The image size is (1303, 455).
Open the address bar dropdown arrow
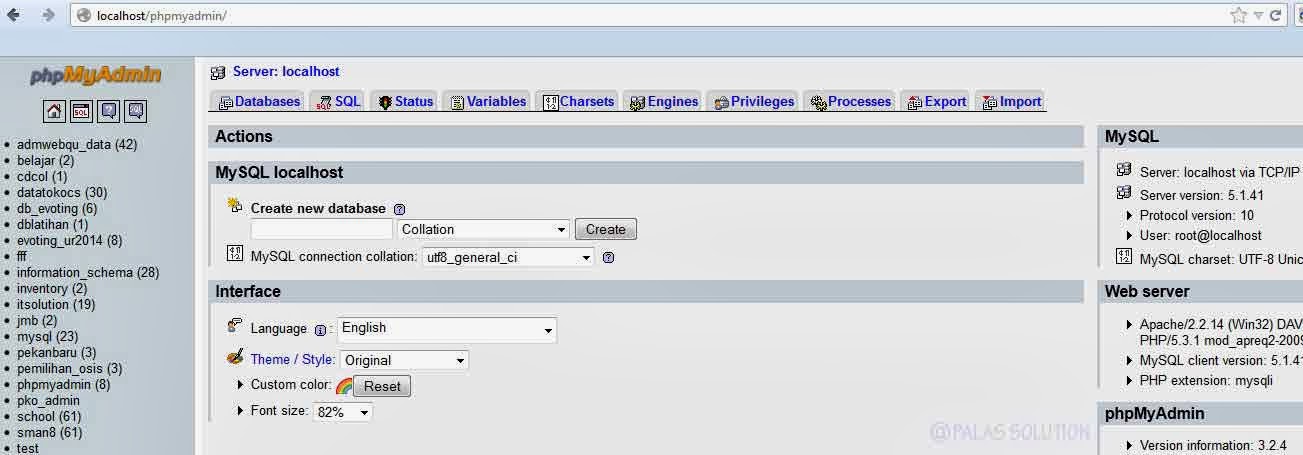coord(1259,15)
